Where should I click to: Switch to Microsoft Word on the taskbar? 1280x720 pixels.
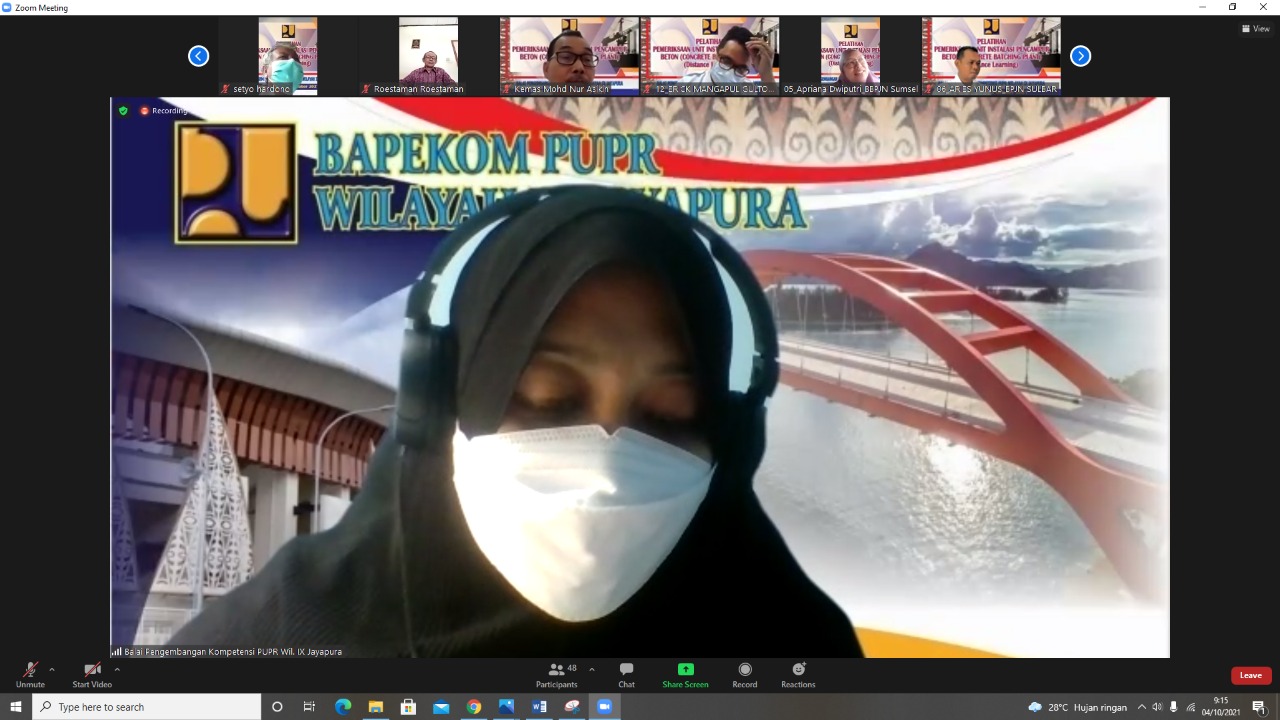tap(539, 707)
